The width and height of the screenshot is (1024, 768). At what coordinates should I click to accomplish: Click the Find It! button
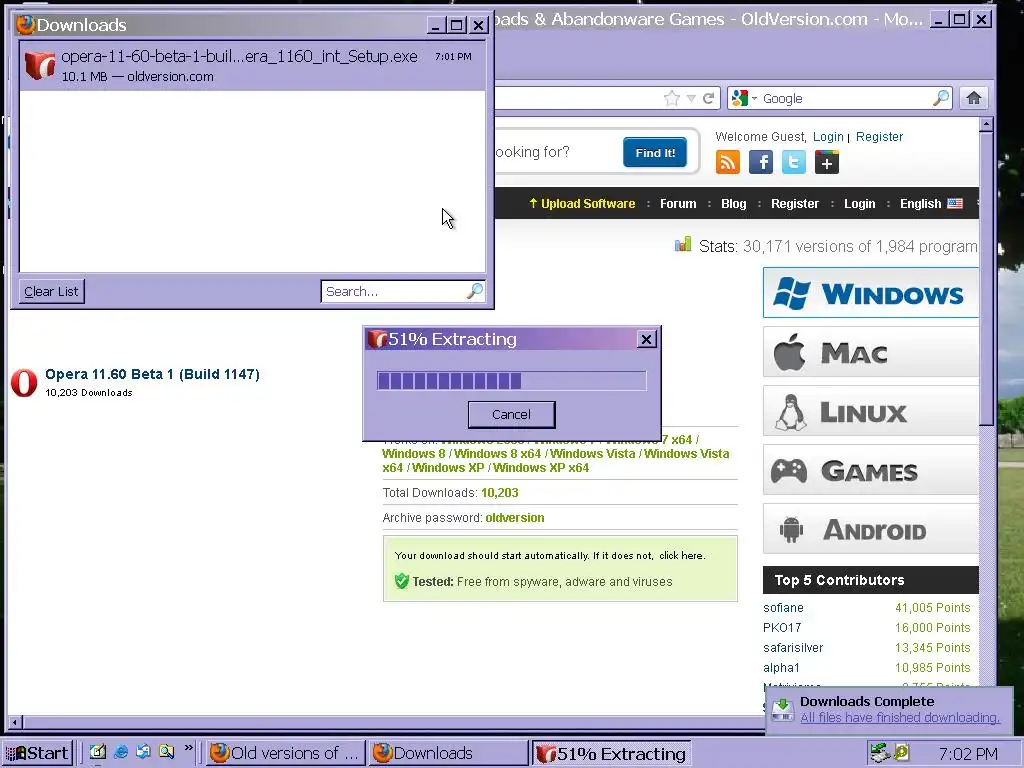tap(655, 153)
